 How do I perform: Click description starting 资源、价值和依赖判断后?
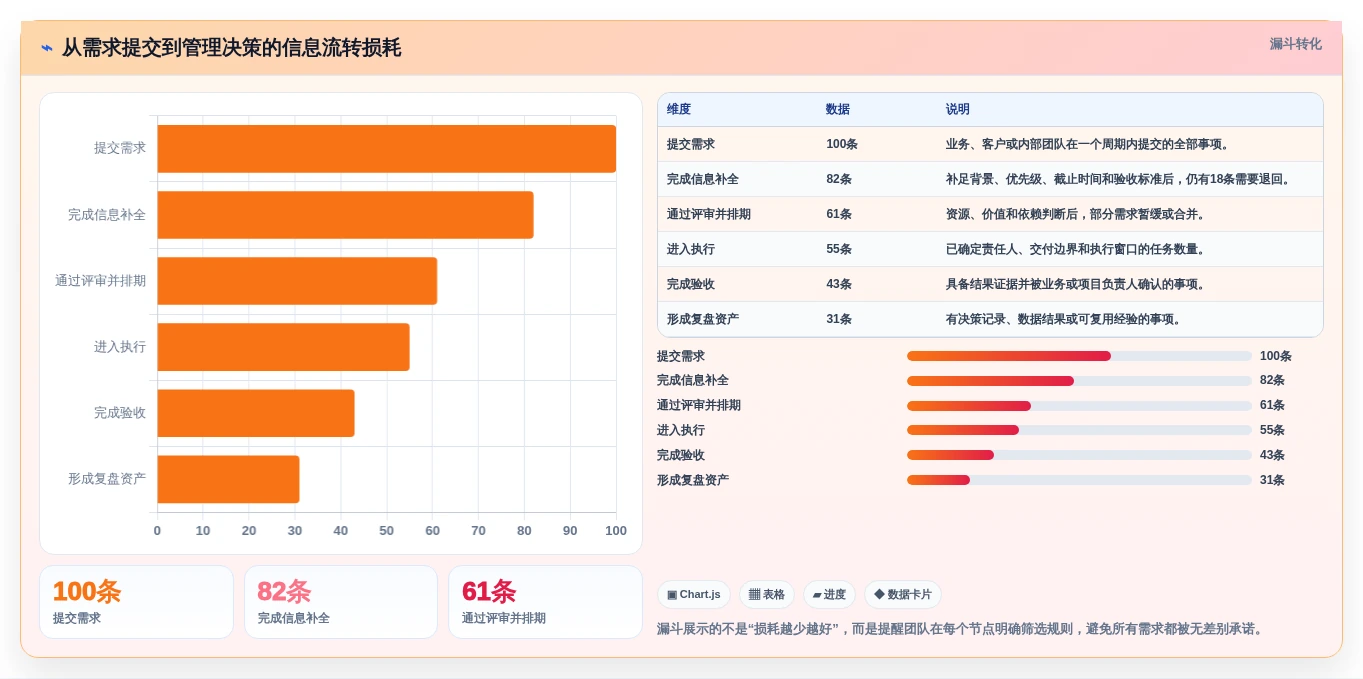tap(1078, 214)
